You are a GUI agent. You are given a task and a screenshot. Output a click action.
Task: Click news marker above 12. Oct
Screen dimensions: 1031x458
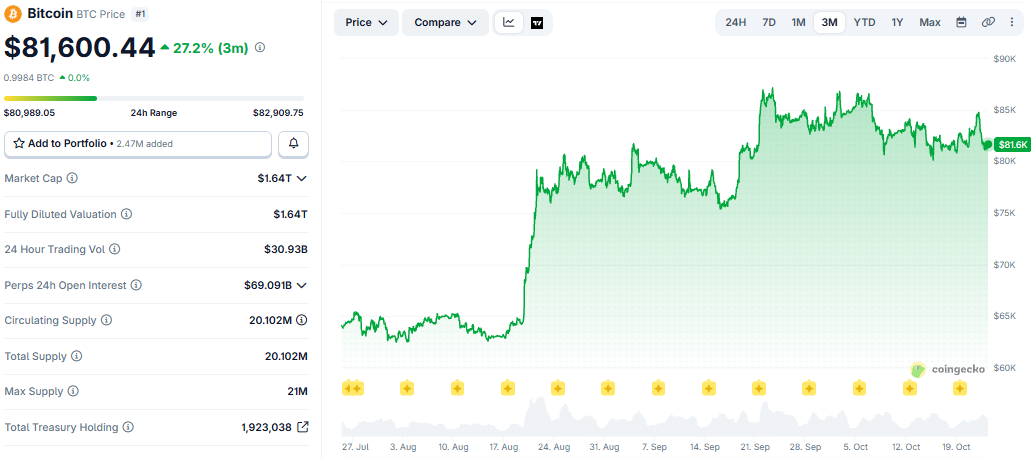[x=909, y=388]
